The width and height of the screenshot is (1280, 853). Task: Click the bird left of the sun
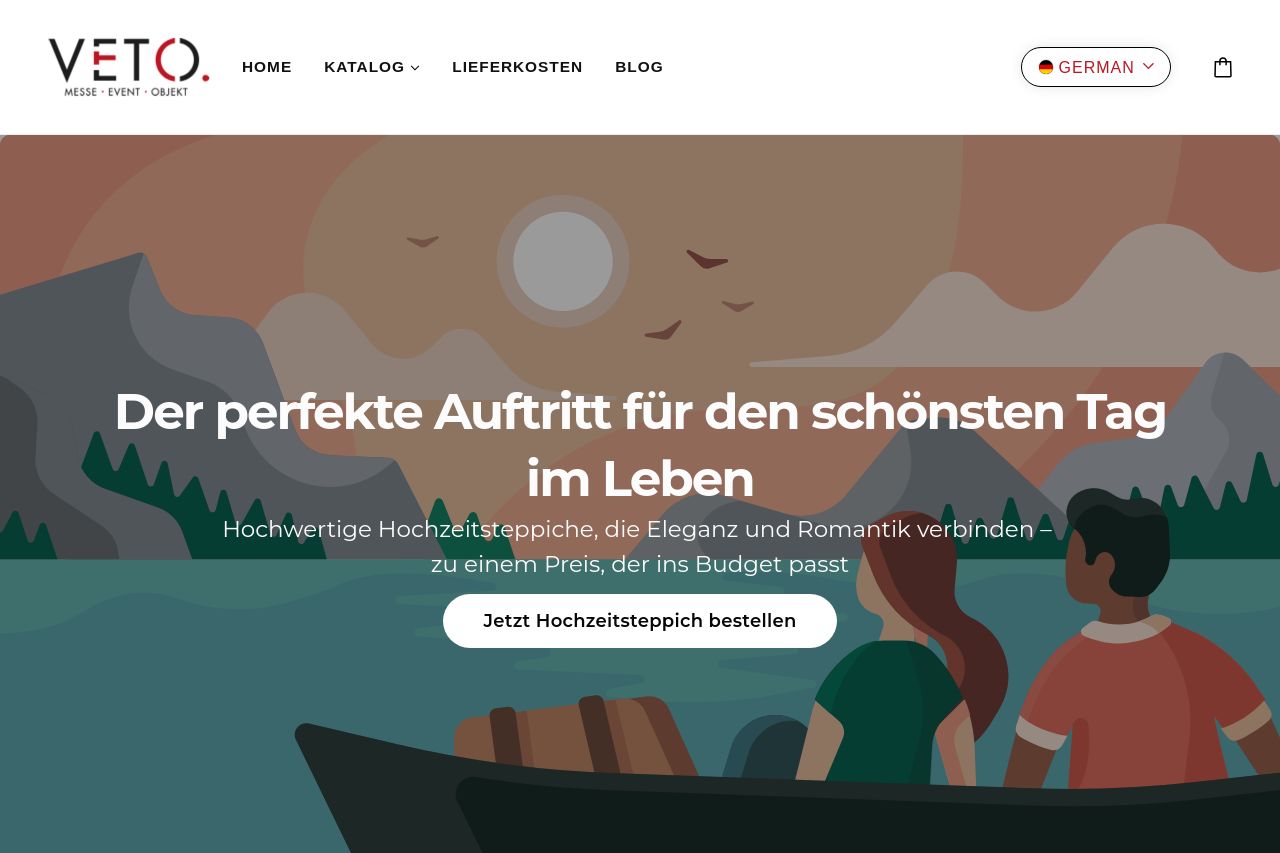(423, 241)
